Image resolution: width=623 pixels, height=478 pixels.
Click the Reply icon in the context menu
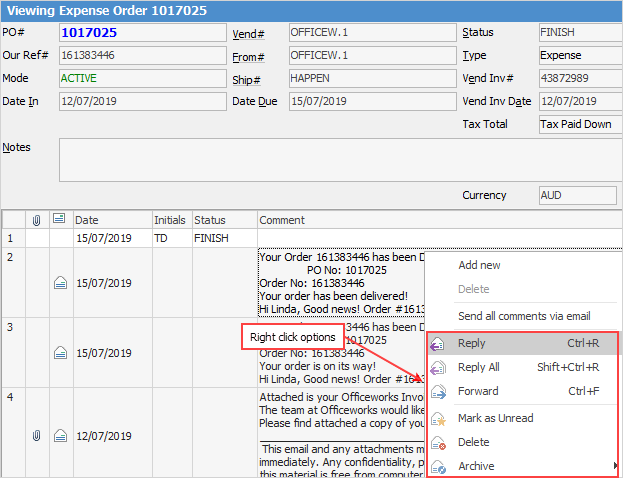pyautogui.click(x=438, y=344)
